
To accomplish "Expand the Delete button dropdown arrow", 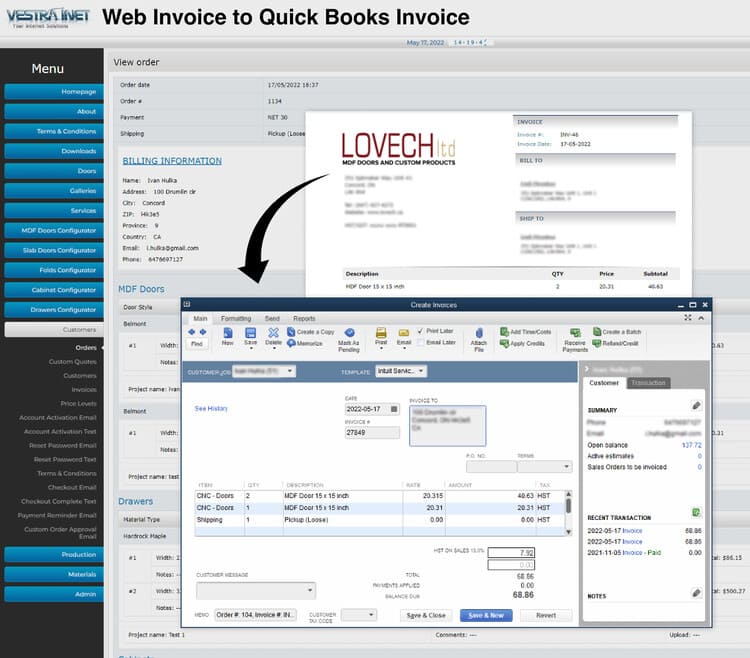I will tap(274, 349).
